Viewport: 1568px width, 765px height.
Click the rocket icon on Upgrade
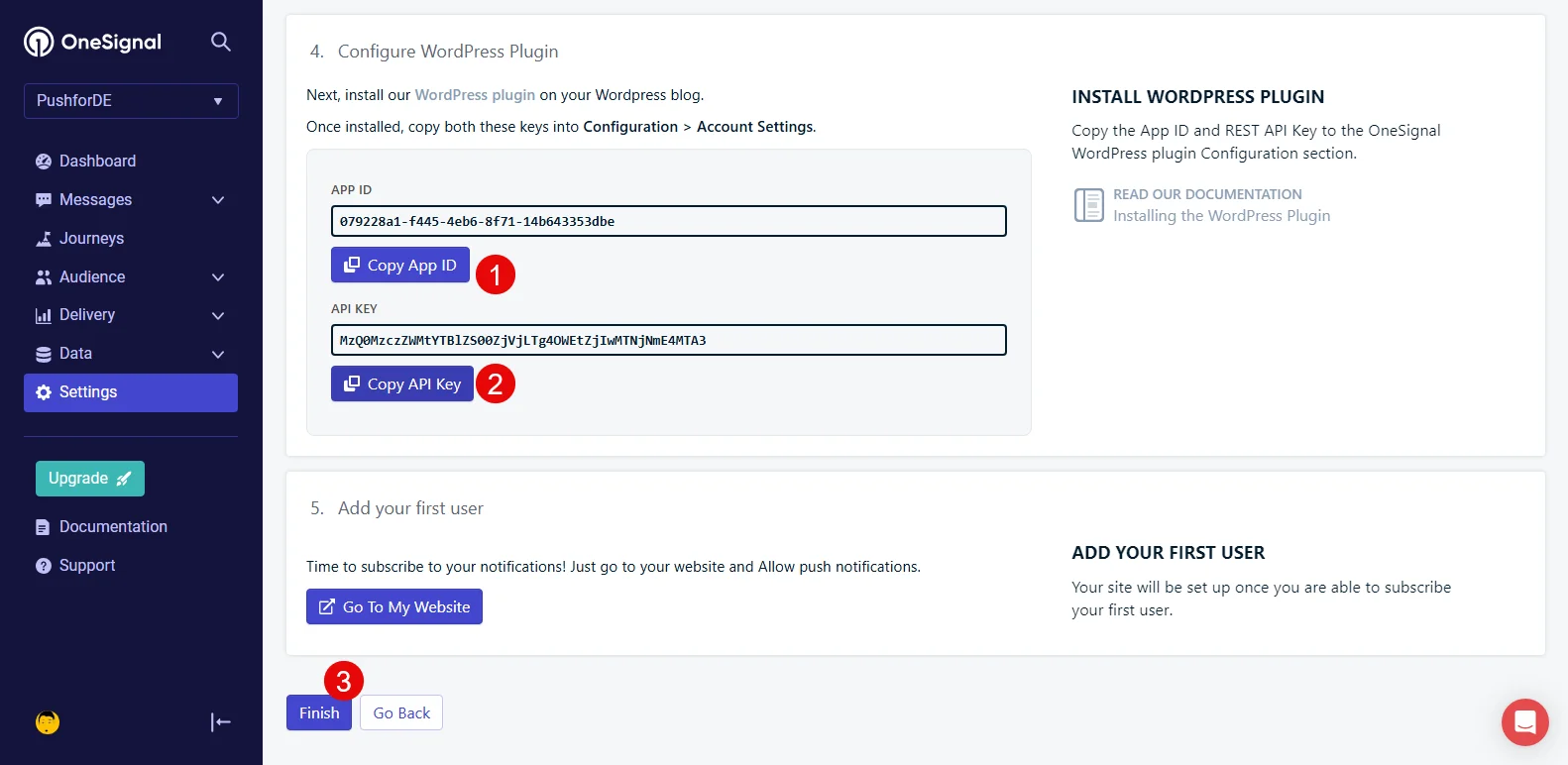[124, 479]
